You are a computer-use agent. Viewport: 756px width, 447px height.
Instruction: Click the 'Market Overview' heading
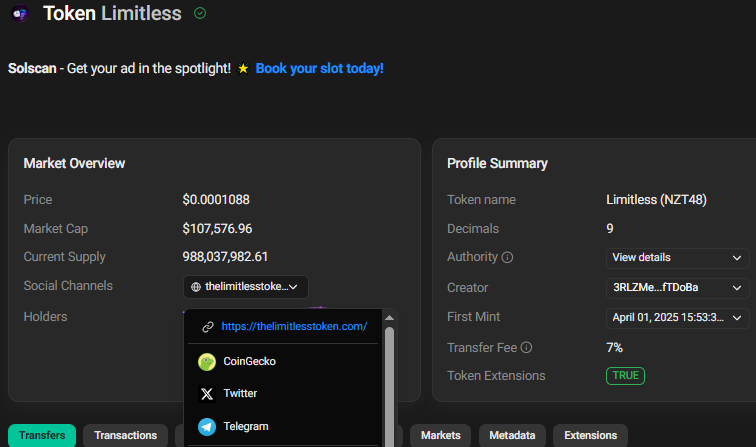click(74, 163)
